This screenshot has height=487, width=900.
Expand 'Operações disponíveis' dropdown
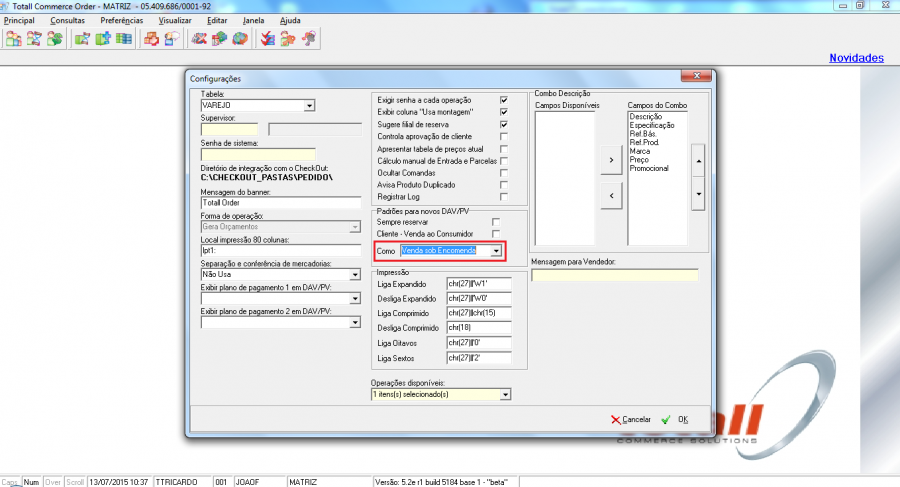point(505,395)
